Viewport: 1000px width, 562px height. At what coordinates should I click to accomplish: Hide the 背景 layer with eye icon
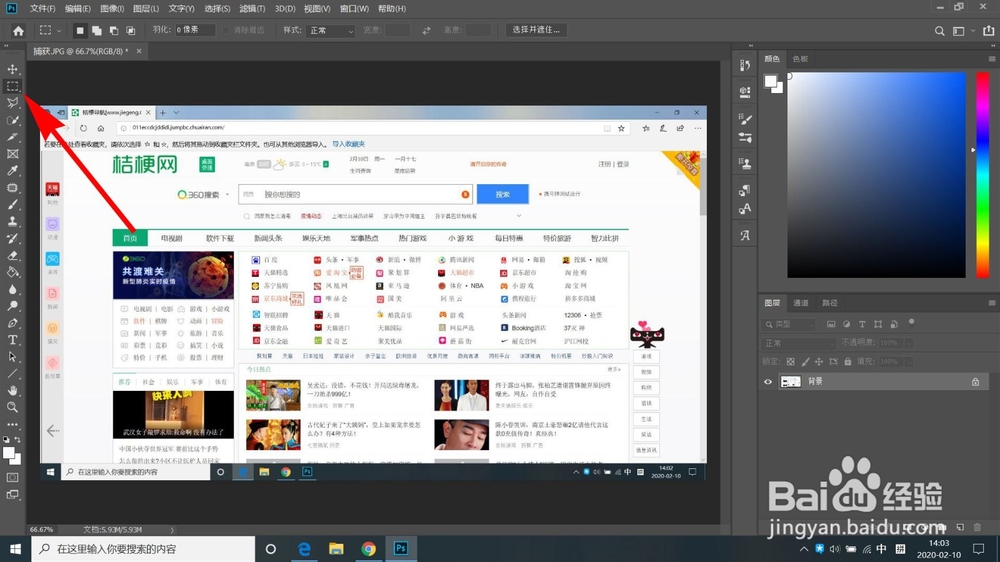point(768,381)
